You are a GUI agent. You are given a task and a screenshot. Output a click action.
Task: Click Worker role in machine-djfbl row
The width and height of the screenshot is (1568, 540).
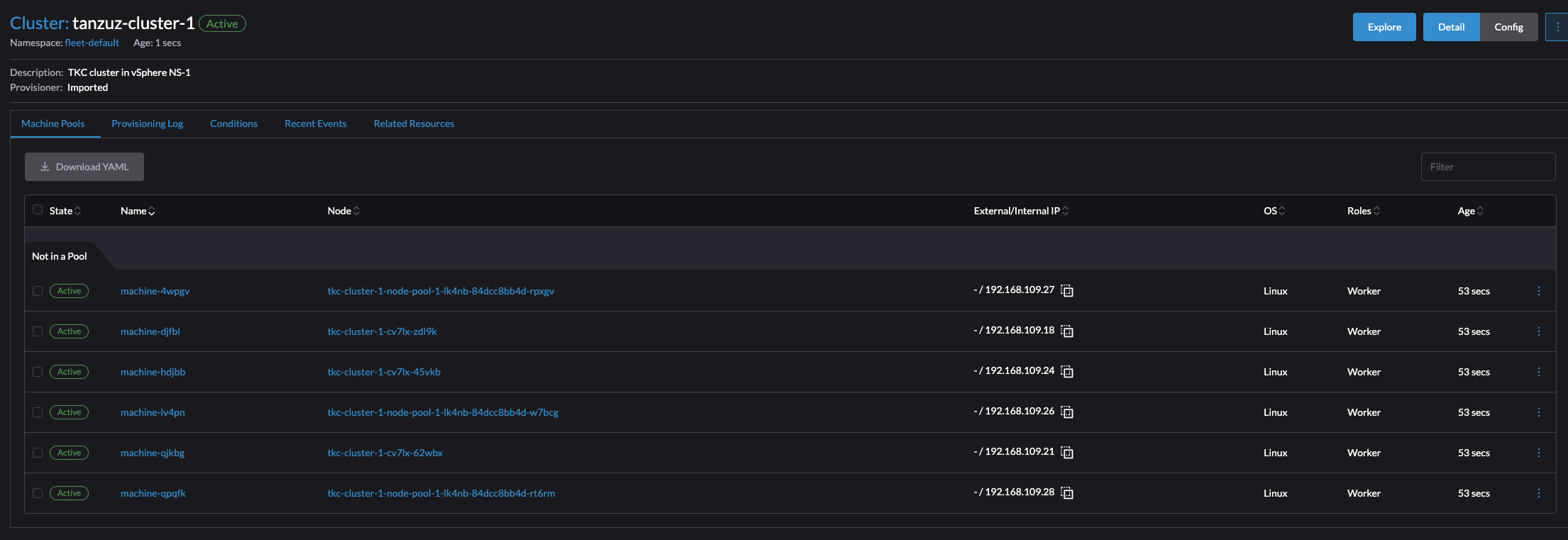pos(1364,331)
